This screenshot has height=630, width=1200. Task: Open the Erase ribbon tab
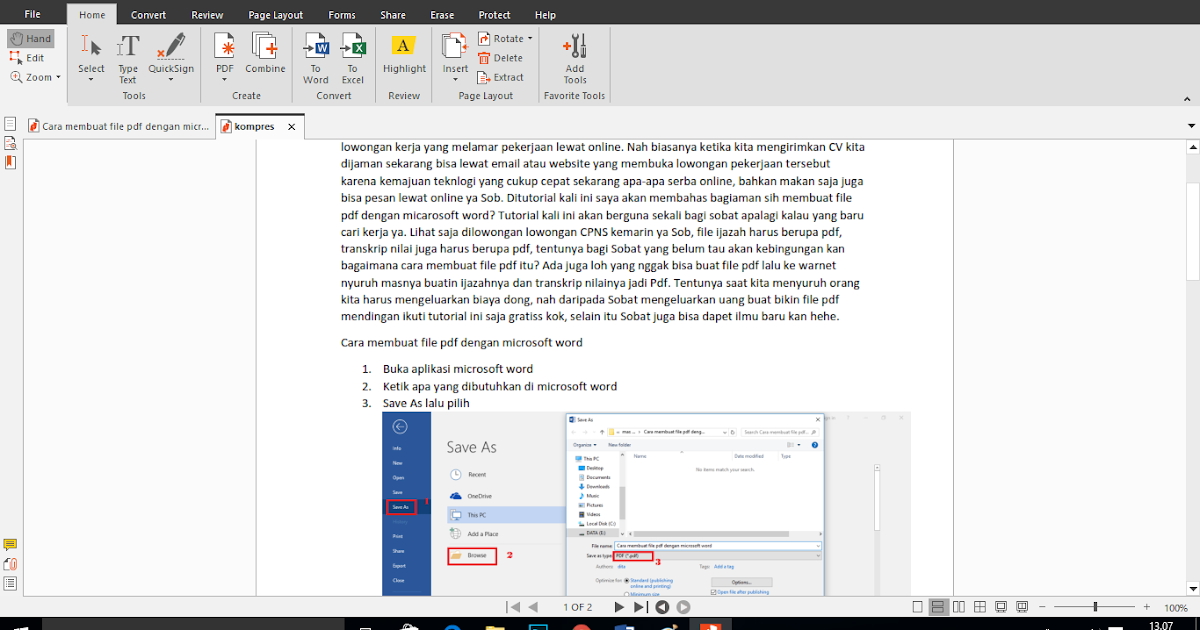pos(442,15)
